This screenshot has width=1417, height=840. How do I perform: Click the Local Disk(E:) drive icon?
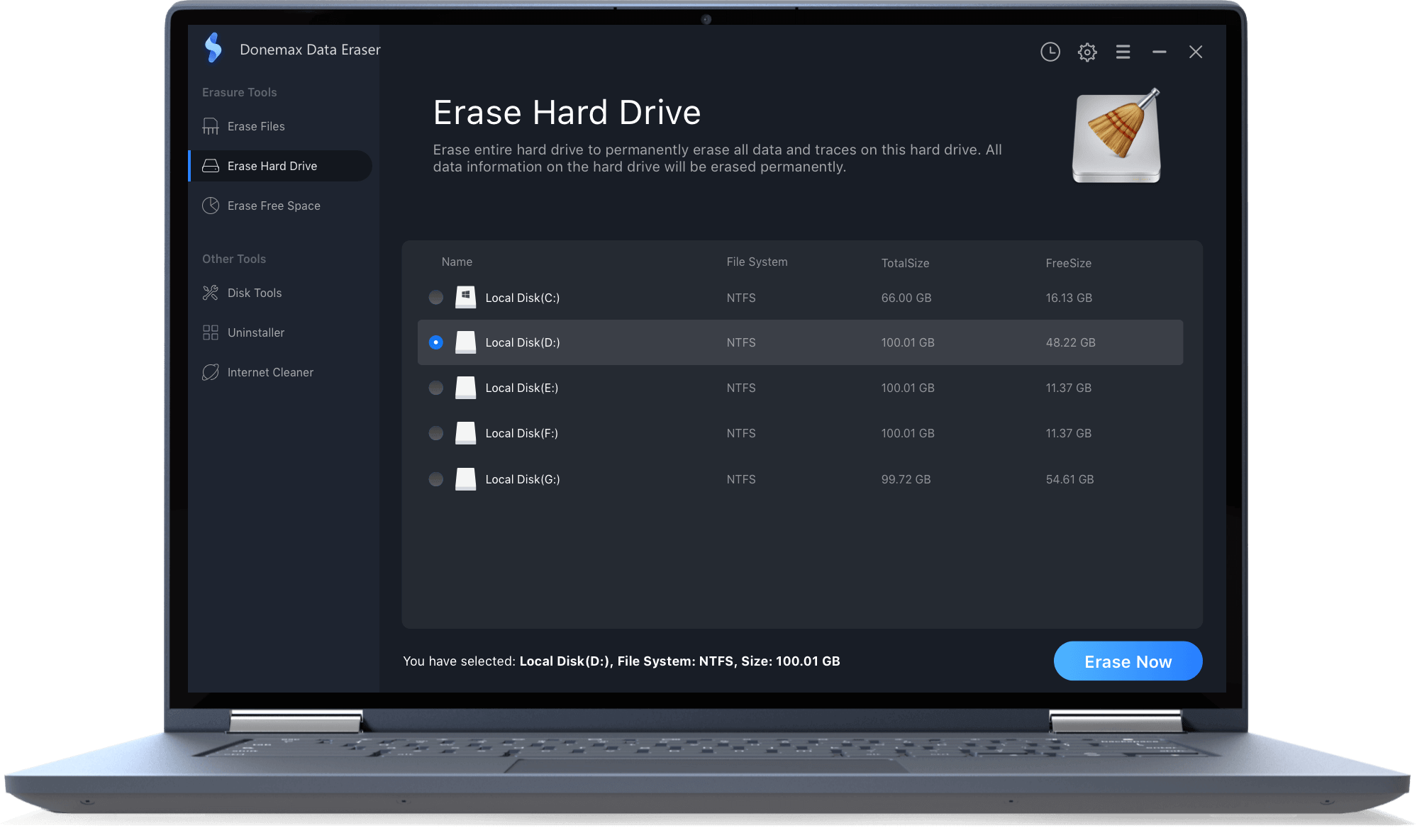tap(465, 388)
